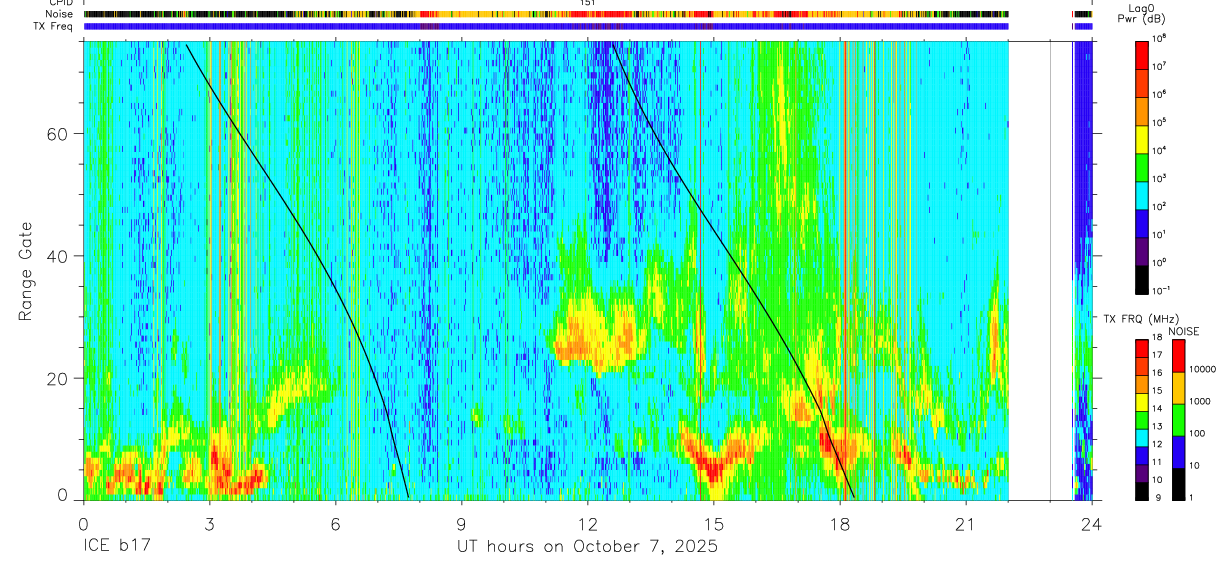Image resolution: width=1228 pixels, height=567 pixels.
Task: Click the x-axis tick label '3'
Action: coord(209,524)
